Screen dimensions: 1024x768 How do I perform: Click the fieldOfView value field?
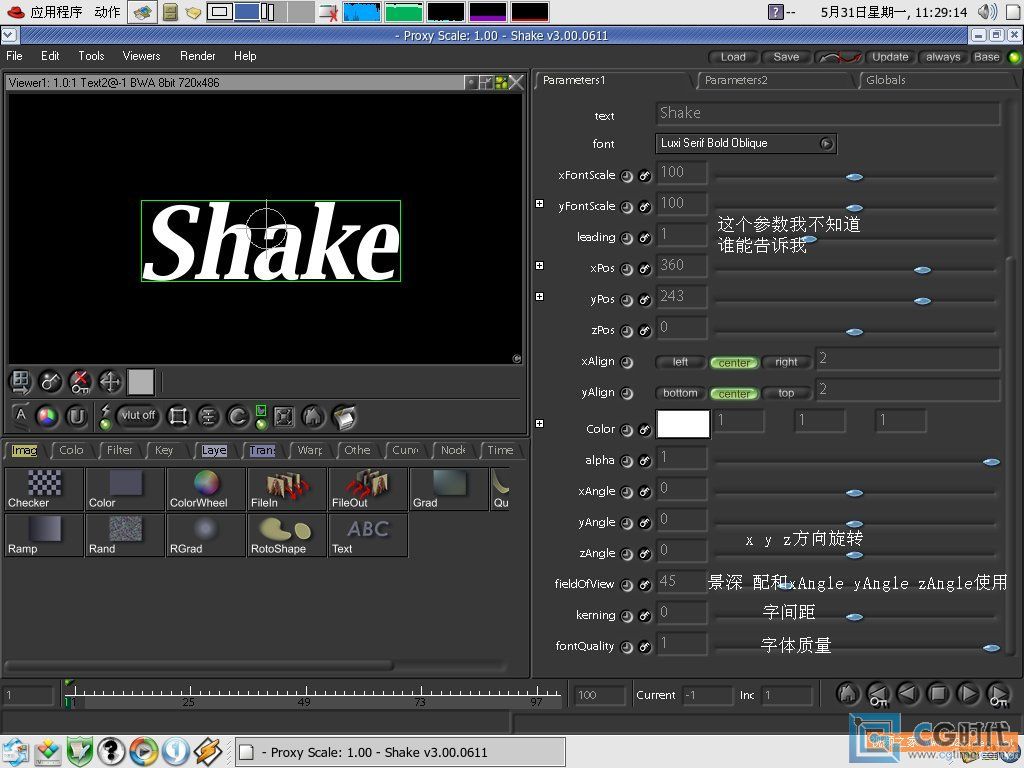click(681, 581)
